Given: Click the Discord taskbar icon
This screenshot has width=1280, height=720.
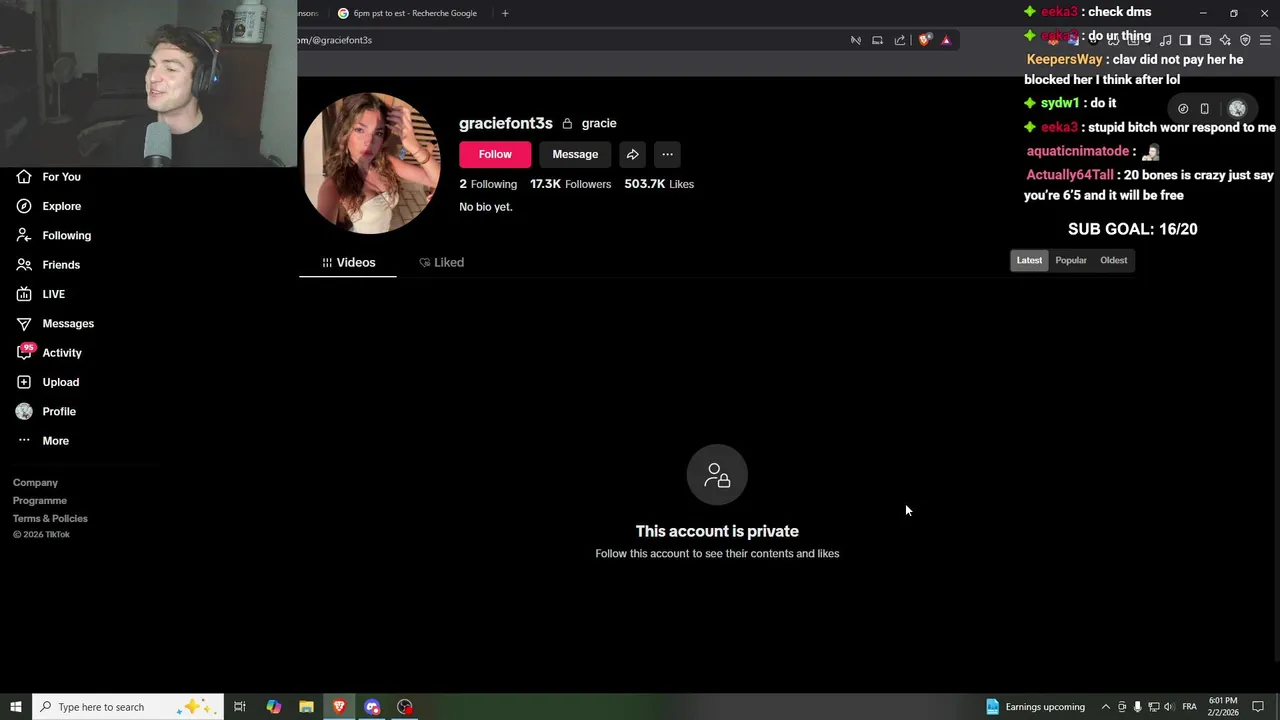Looking at the screenshot, I should (372, 707).
